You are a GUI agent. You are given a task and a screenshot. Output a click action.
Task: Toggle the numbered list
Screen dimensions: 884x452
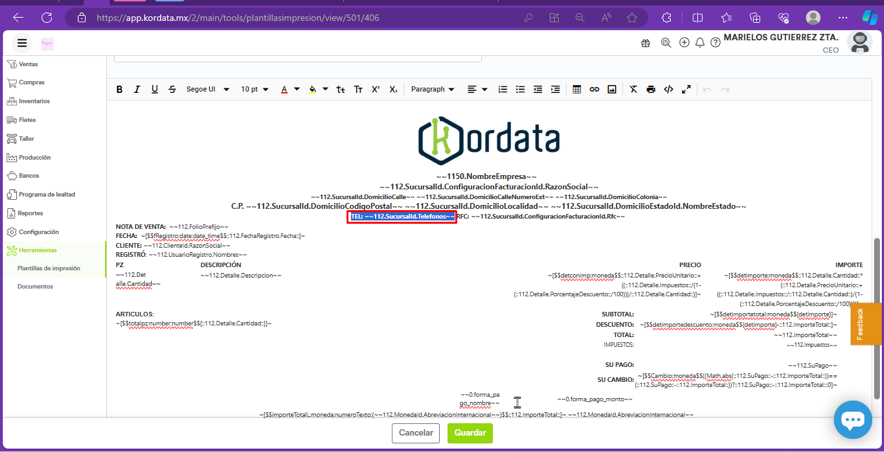(503, 90)
